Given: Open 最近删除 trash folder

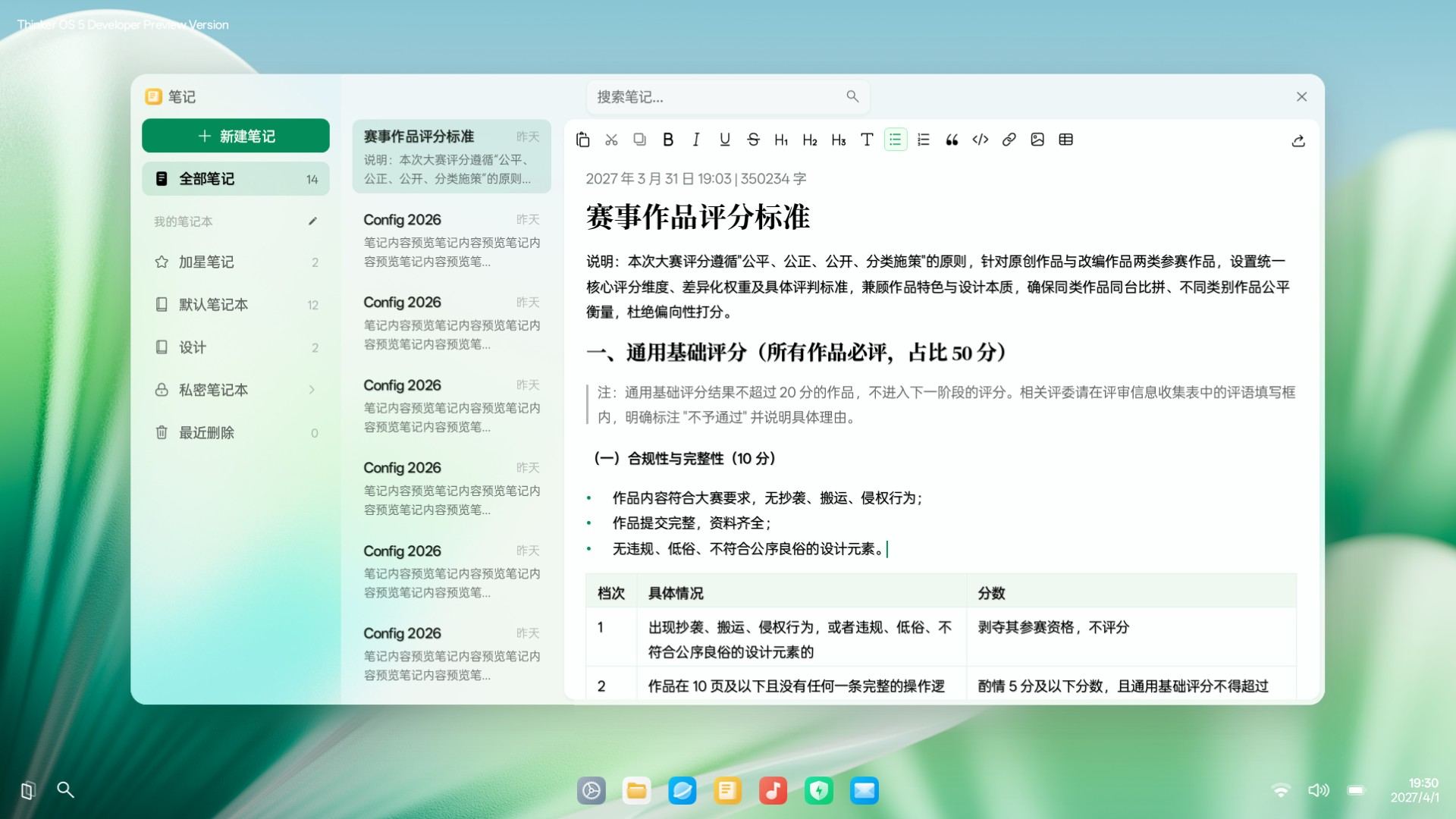Looking at the screenshot, I should click(x=236, y=433).
